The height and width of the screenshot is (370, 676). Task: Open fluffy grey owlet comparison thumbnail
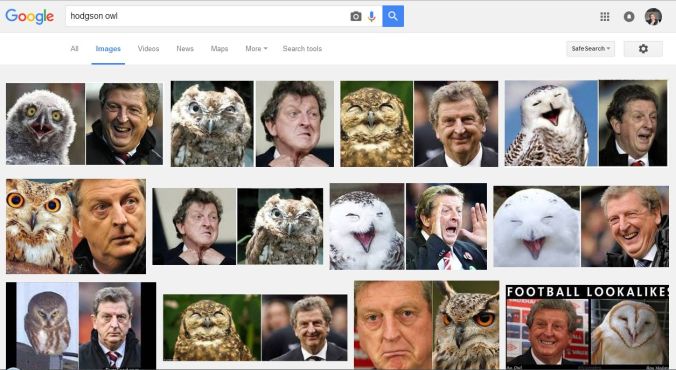point(84,124)
